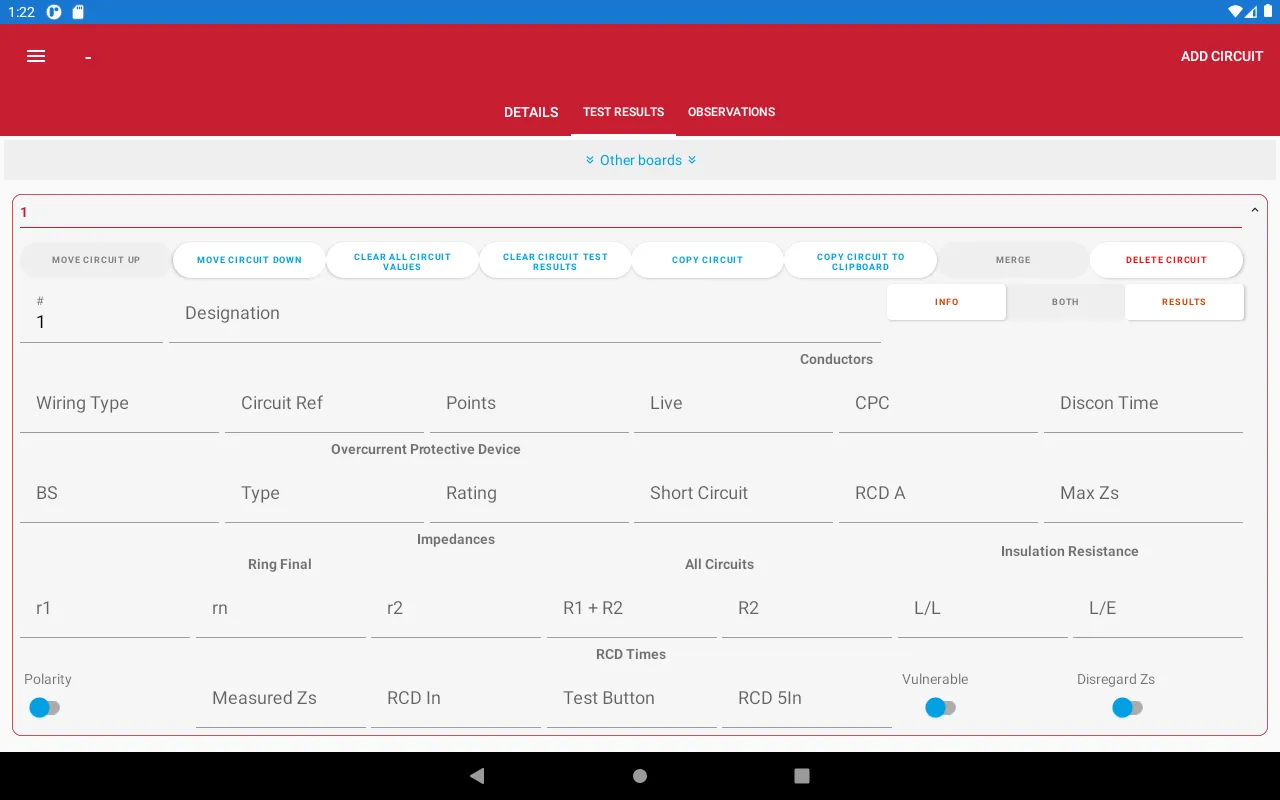Viewport: 1280px width, 800px height.
Task: Clear the circuit test results
Action: (x=555, y=259)
